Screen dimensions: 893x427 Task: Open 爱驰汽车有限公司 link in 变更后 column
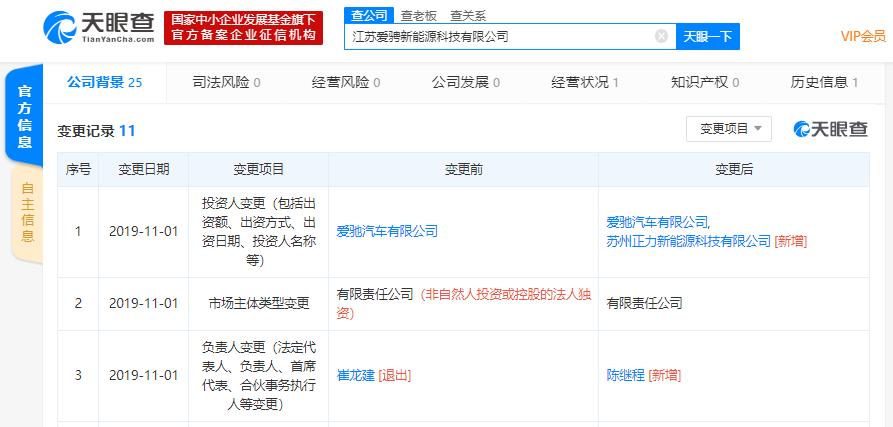tap(657, 222)
